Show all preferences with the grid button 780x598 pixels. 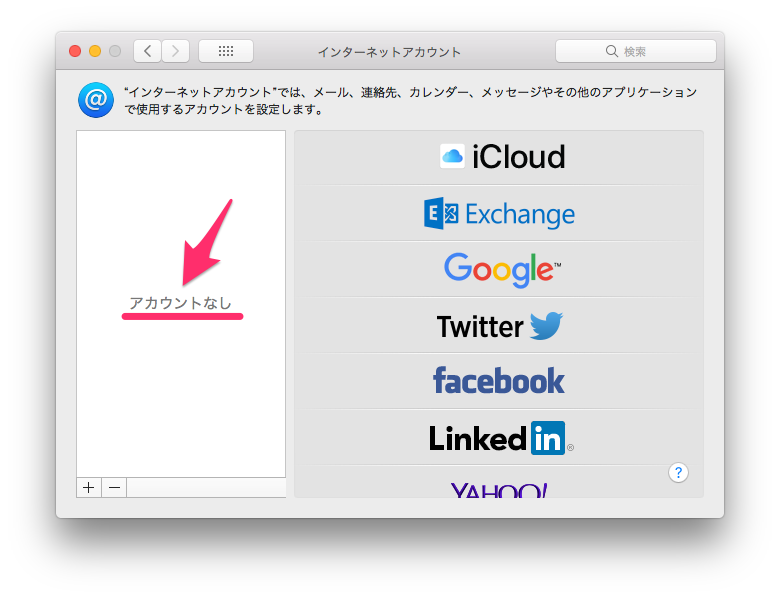[x=226, y=51]
